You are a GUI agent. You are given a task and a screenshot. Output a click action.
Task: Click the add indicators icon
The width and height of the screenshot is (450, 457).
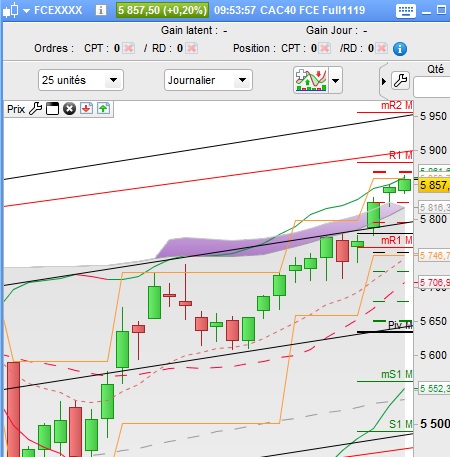pyautogui.click(x=311, y=80)
